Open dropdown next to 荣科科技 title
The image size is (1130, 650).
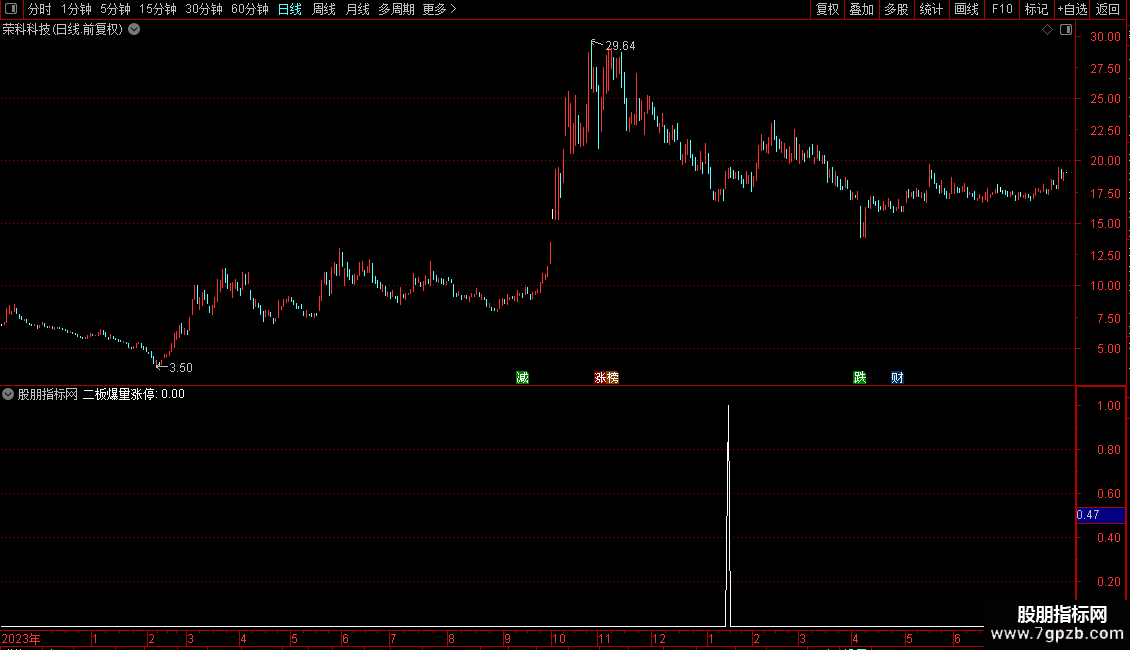(134, 30)
